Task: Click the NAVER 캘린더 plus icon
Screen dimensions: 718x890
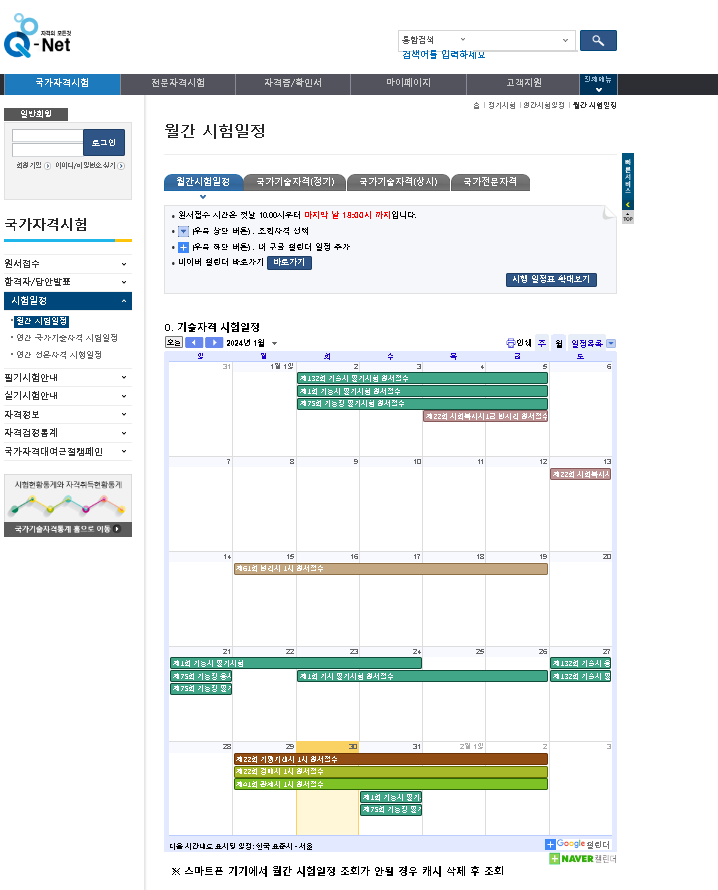Action: pos(554,859)
